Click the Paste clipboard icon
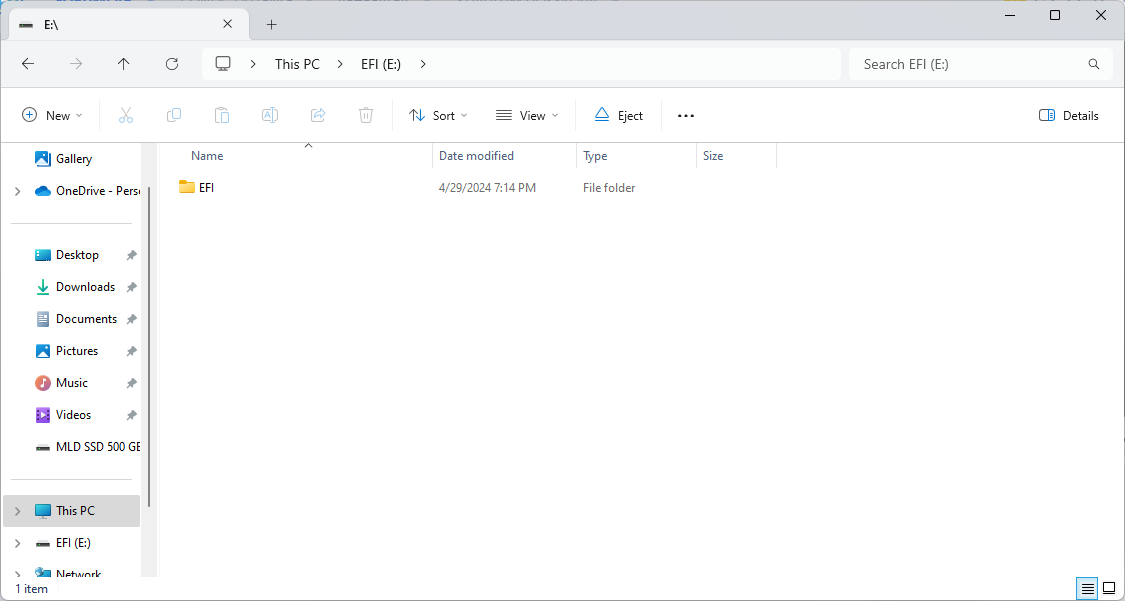Viewport: 1125px width, 601px height. (222, 116)
